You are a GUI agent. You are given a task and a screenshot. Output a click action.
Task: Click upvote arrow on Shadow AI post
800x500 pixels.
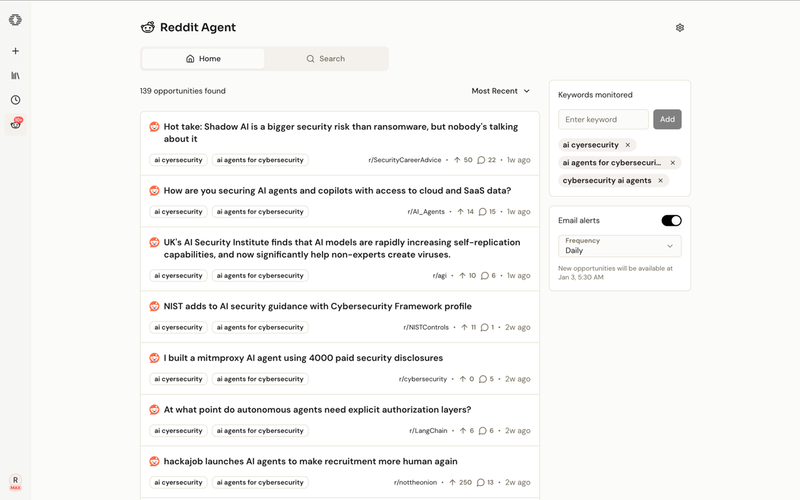tap(457, 160)
